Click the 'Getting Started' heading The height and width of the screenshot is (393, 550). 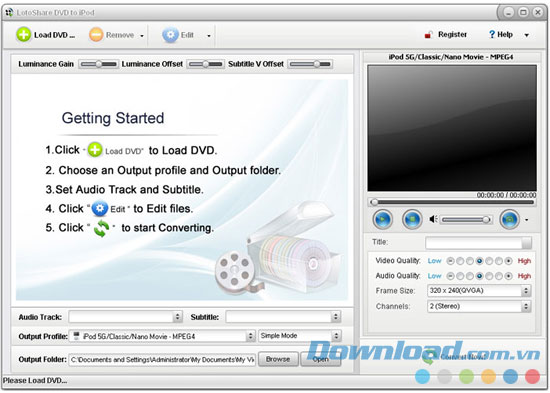point(113,118)
